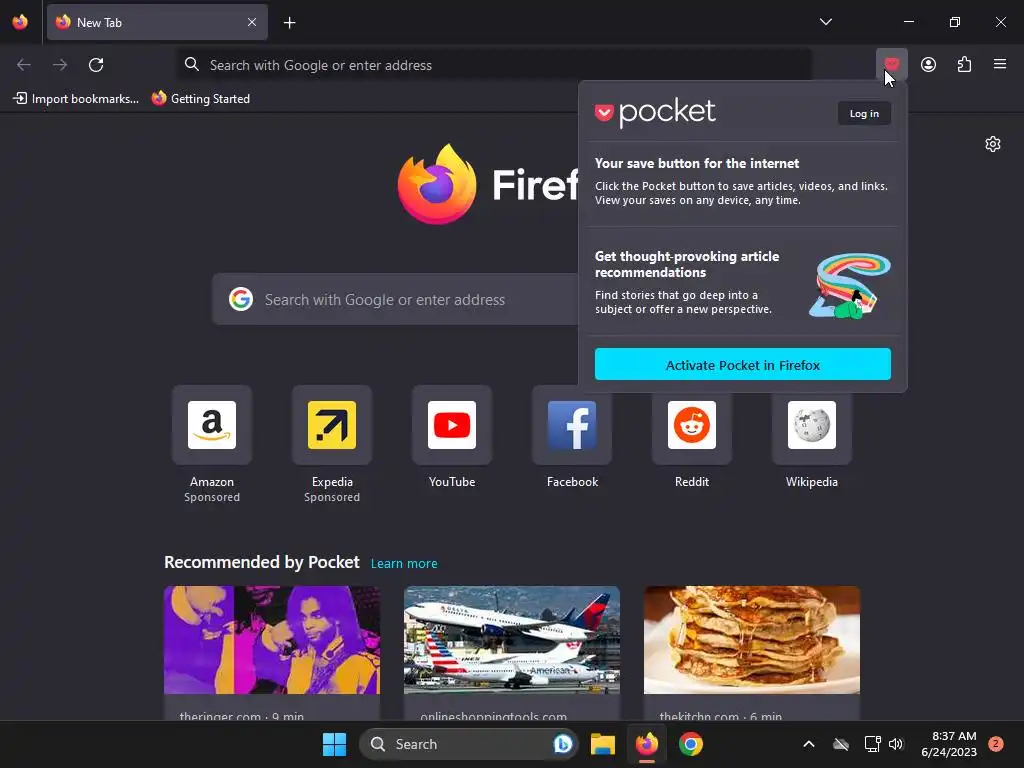Open thekitchn.com pancakes article thumbnail
The image size is (1024, 768).
(752, 640)
